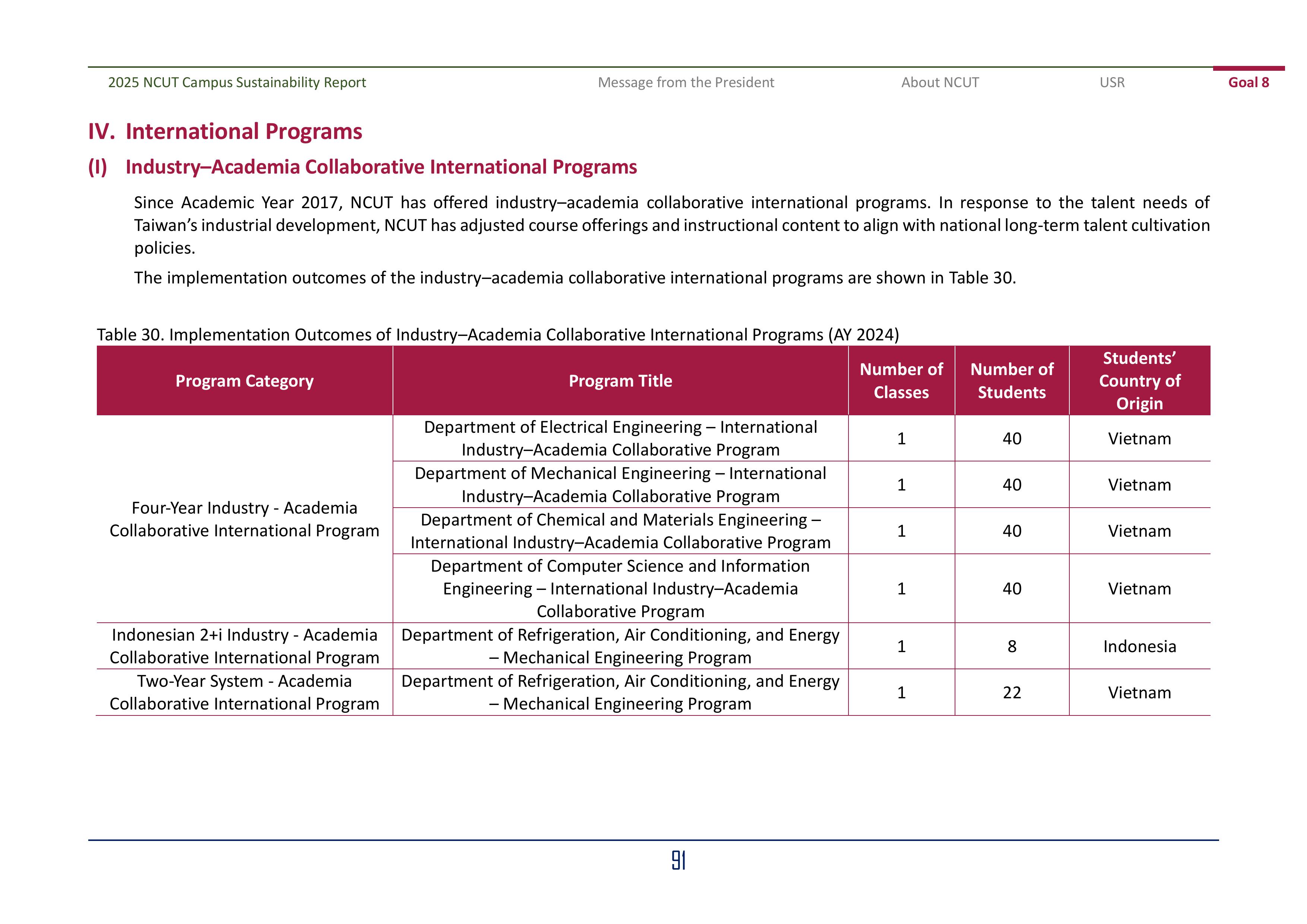Click the Number of Classes column header
The width and height of the screenshot is (1307, 924).
(x=901, y=381)
